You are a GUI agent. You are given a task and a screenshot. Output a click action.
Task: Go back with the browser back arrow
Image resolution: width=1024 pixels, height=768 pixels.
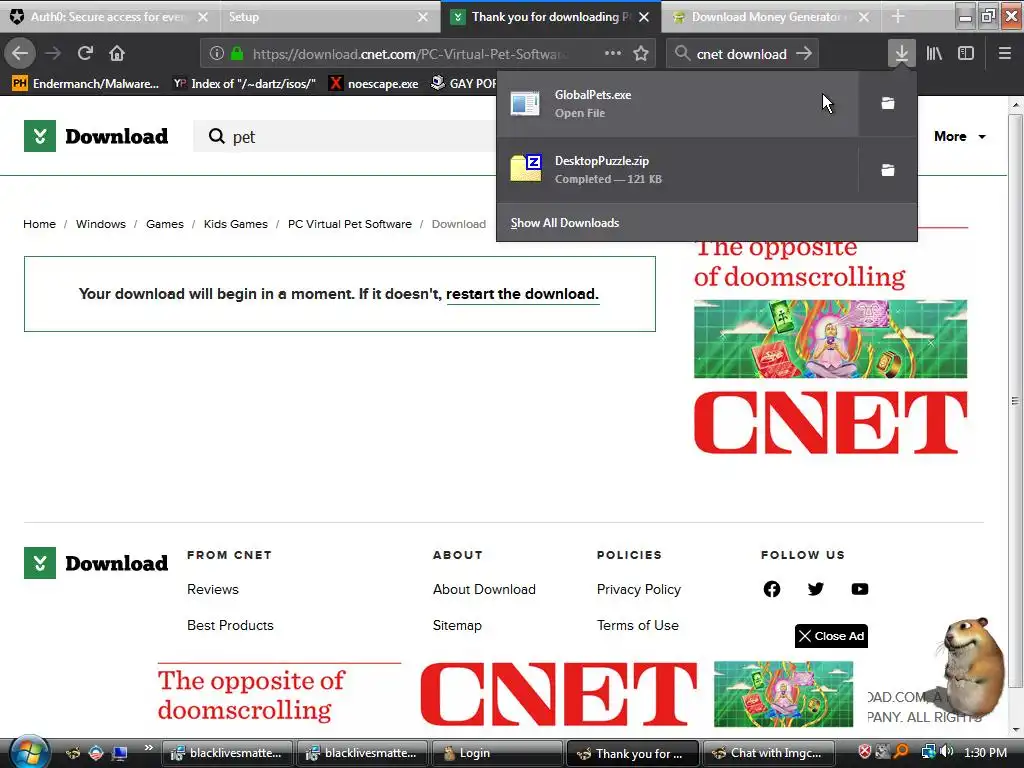pyautogui.click(x=20, y=53)
